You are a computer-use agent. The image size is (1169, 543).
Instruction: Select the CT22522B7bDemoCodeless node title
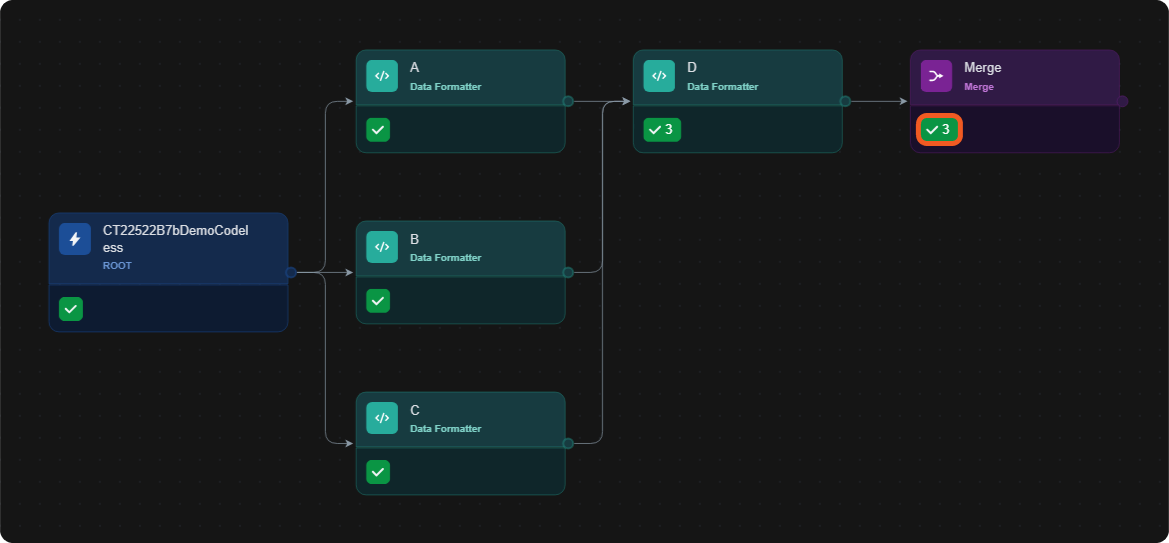(x=175, y=239)
